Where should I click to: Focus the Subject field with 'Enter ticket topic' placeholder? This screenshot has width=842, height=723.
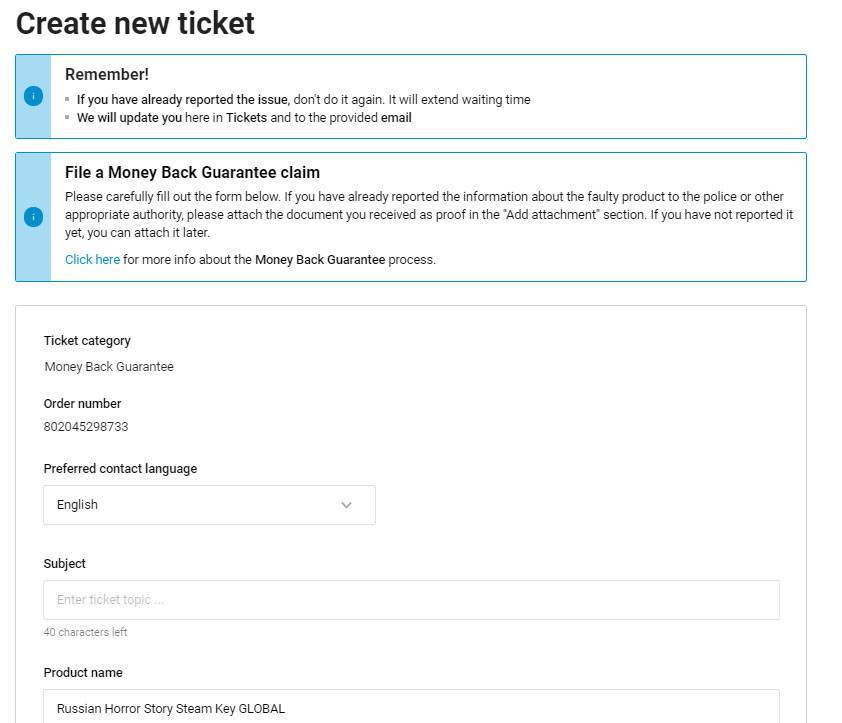(x=411, y=600)
